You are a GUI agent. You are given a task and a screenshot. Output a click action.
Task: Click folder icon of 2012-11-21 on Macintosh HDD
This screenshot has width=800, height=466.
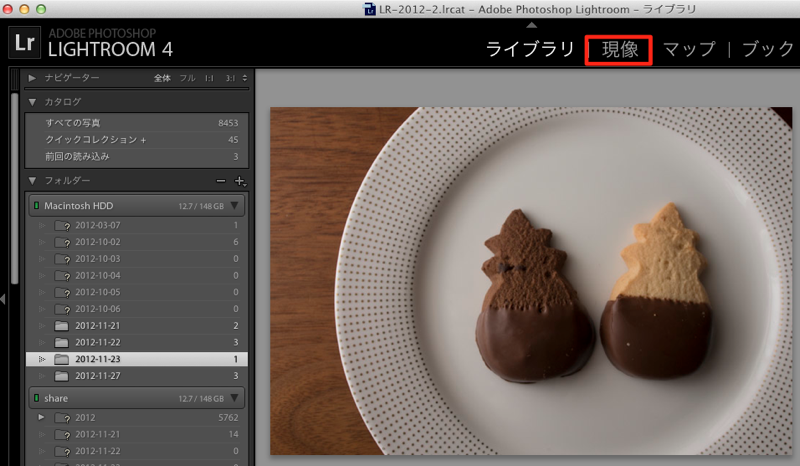[x=62, y=326]
